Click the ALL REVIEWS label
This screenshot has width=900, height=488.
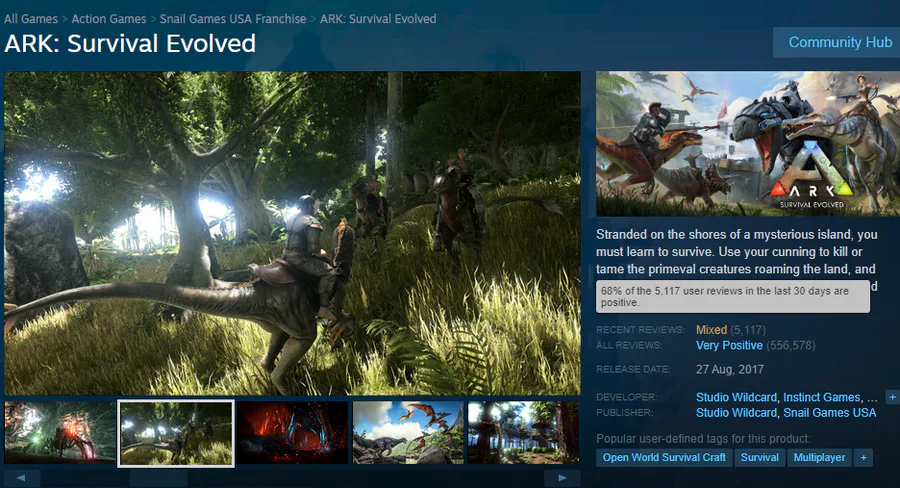pyautogui.click(x=629, y=346)
